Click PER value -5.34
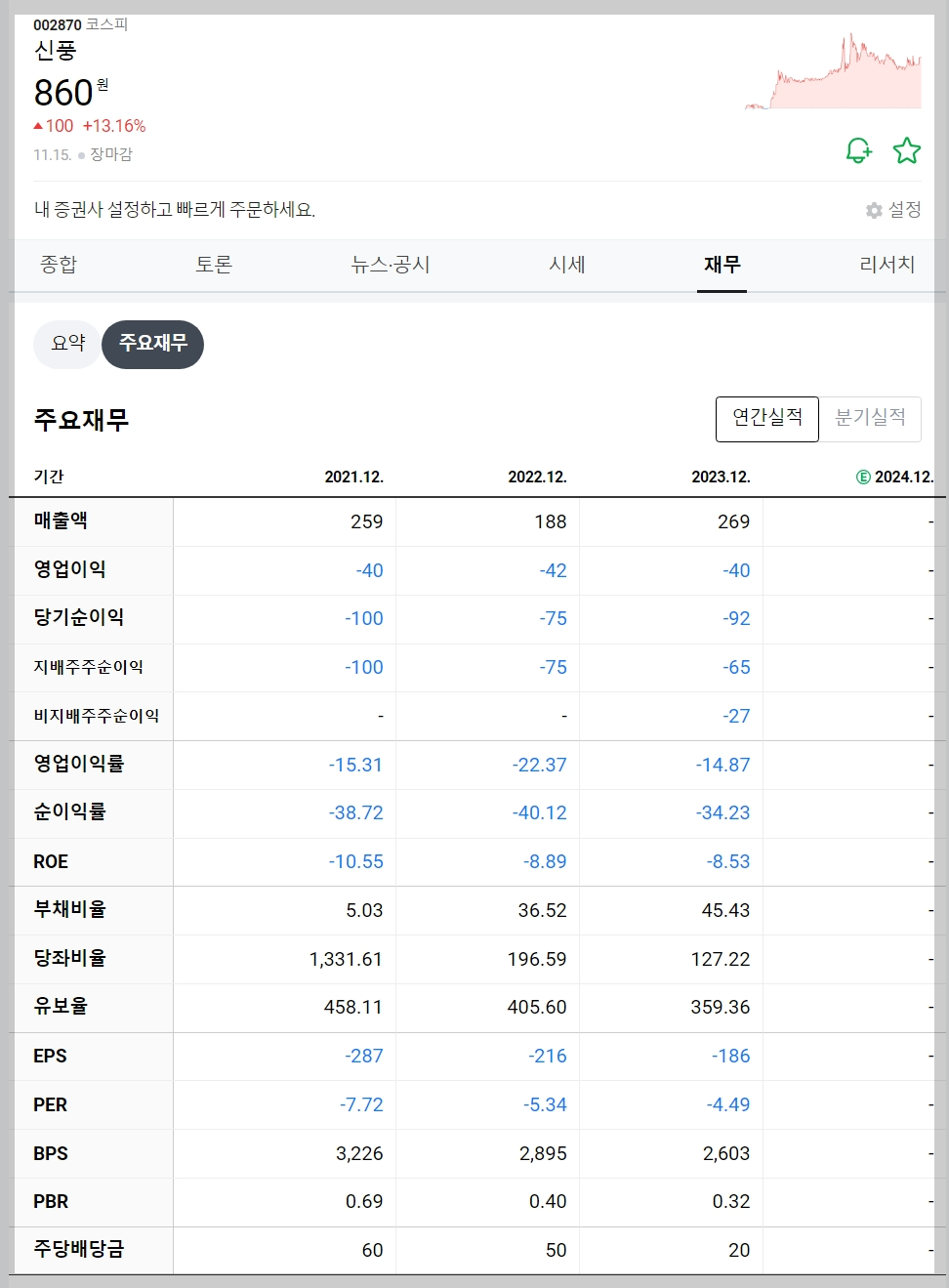949x1288 pixels. [x=545, y=1104]
